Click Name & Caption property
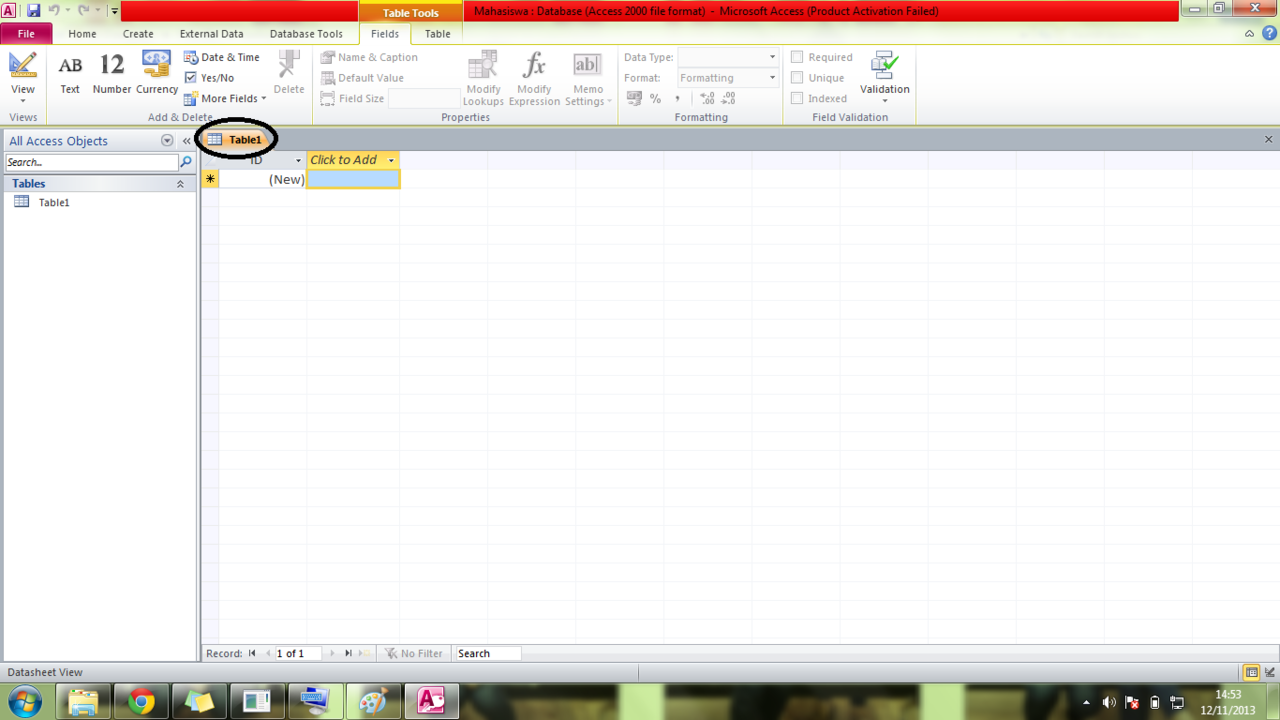Image resolution: width=1280 pixels, height=720 pixels. point(369,58)
